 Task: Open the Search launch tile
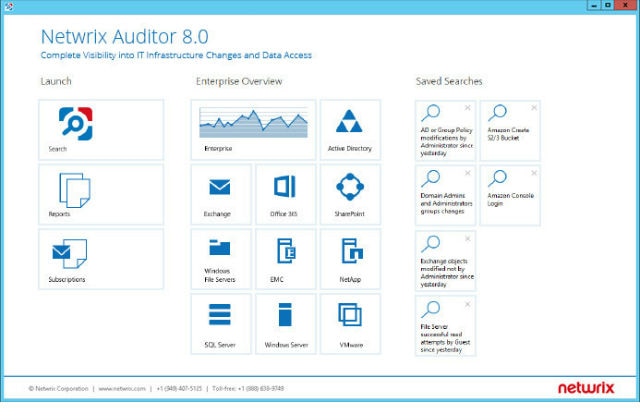tap(101, 130)
